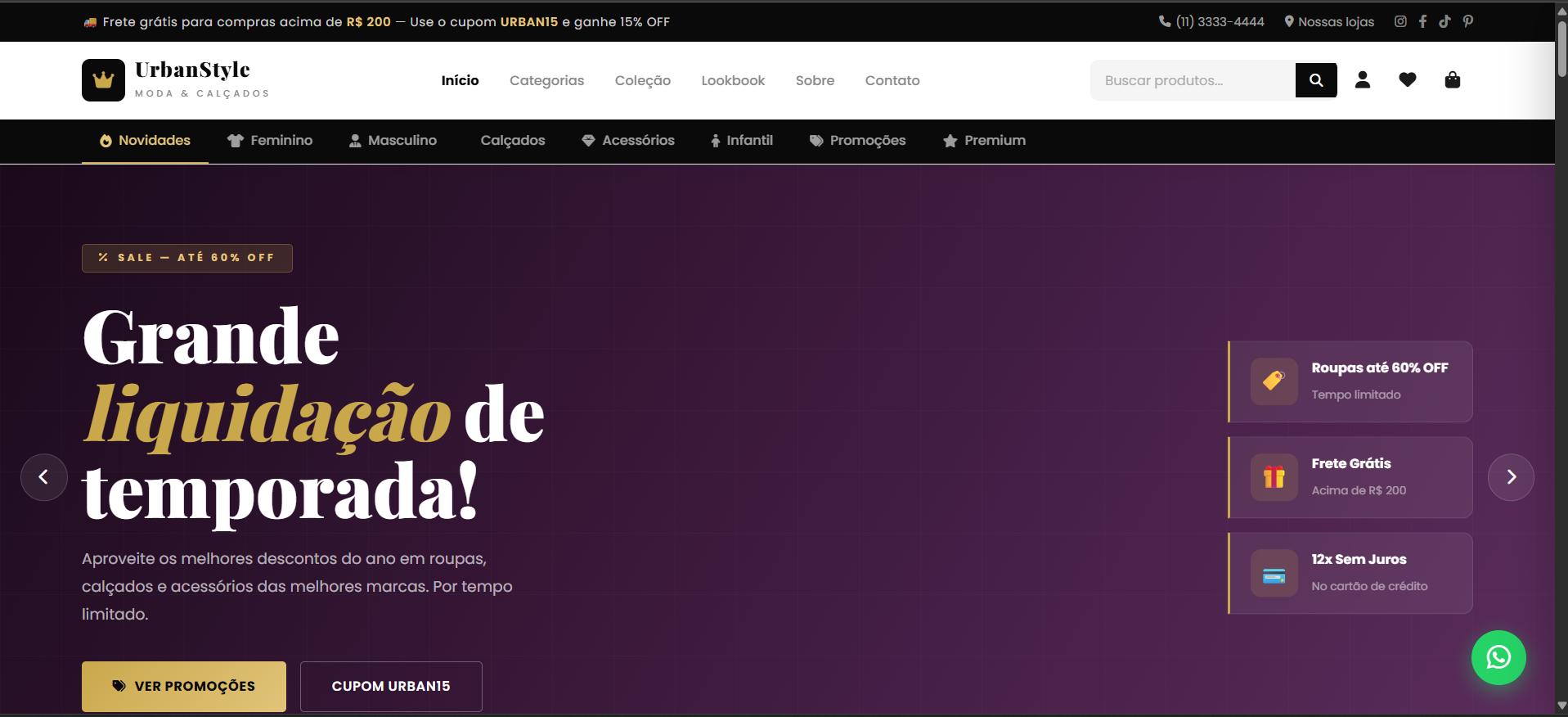1568x717 pixels.
Task: Open Sobre in main navigation
Action: coord(815,80)
